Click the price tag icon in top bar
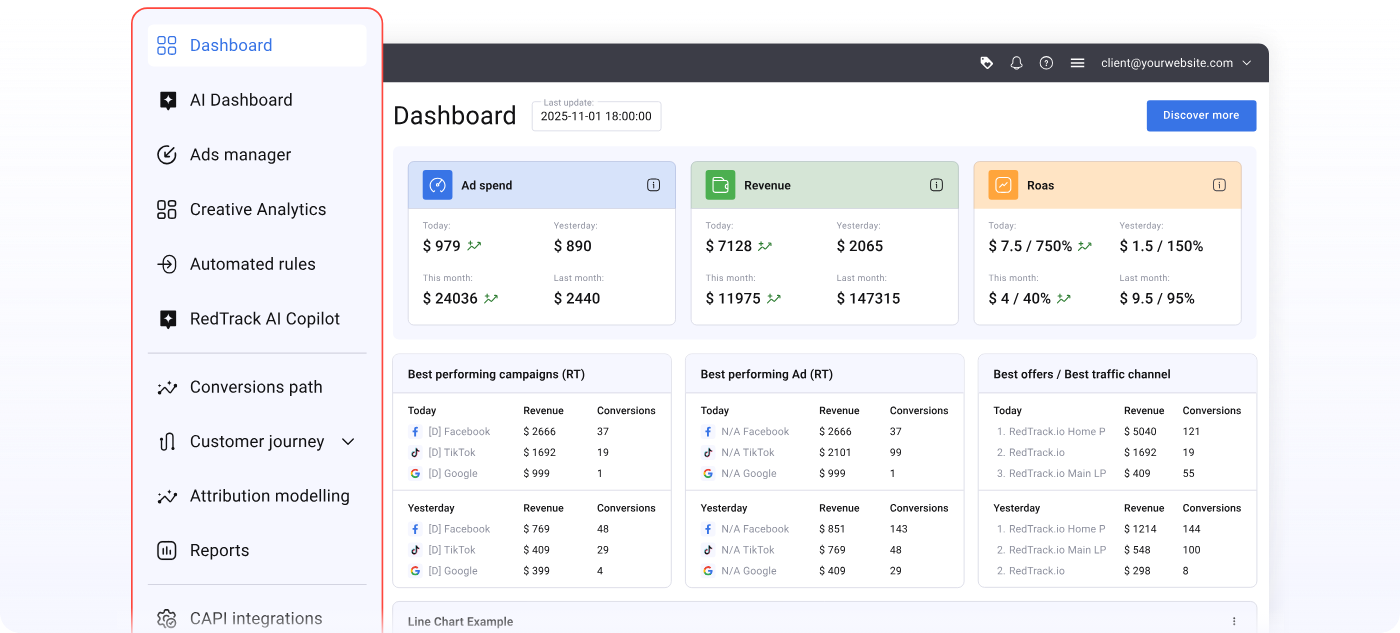This screenshot has height=633, width=1400. click(x=987, y=63)
